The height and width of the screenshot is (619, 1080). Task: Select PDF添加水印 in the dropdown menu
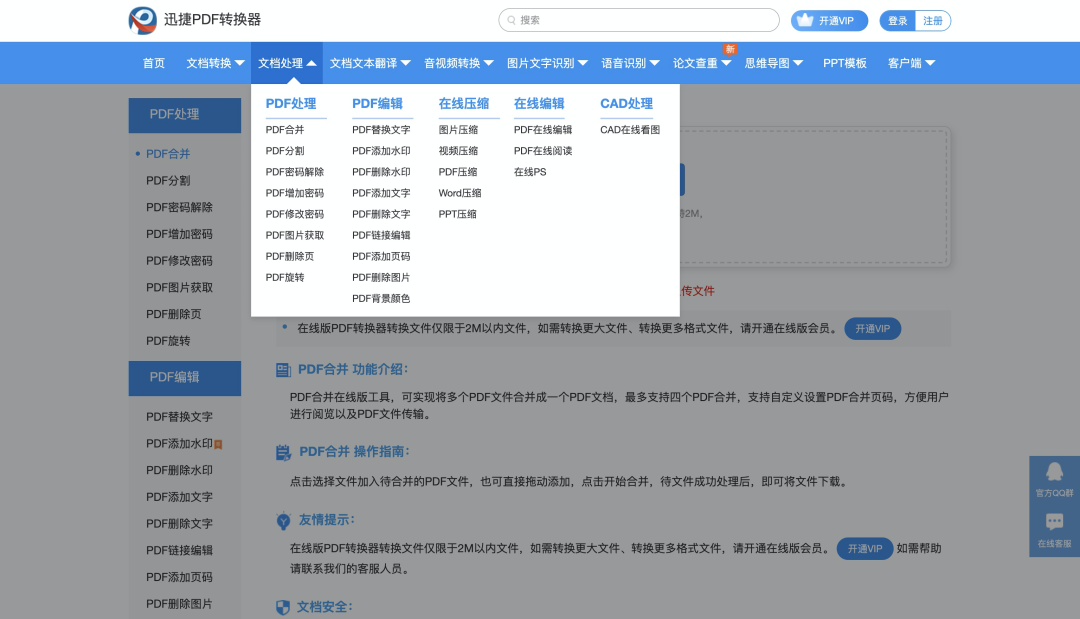tap(381, 151)
